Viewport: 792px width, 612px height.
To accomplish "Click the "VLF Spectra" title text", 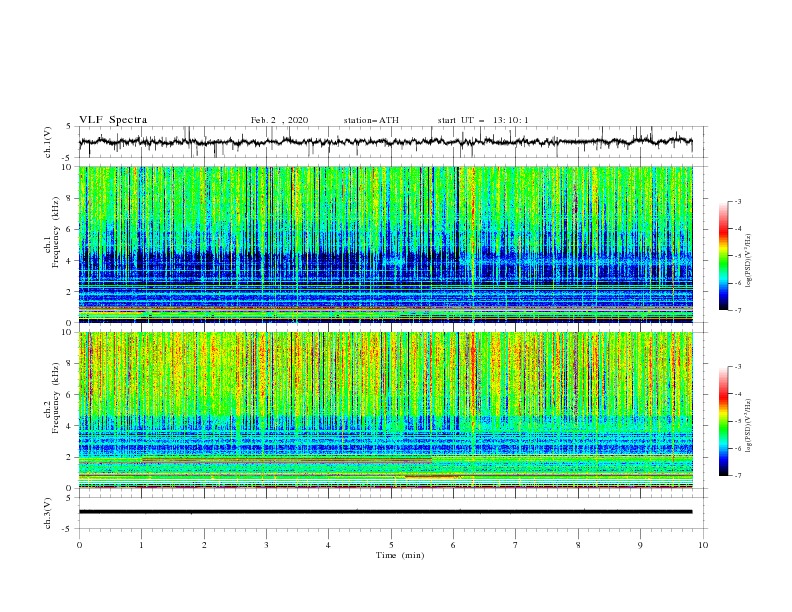I will (113, 120).
